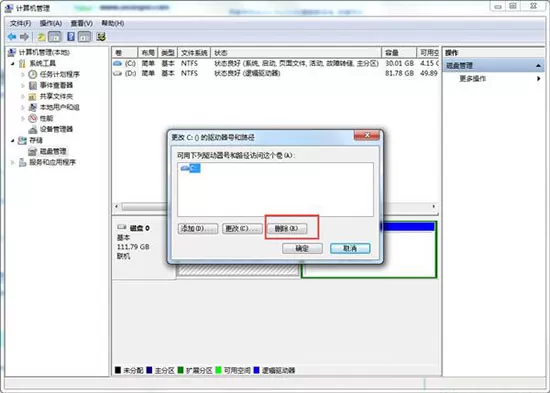This screenshot has height=393, width=550.
Task: Open the 操作(A) menu
Action: (x=51, y=23)
